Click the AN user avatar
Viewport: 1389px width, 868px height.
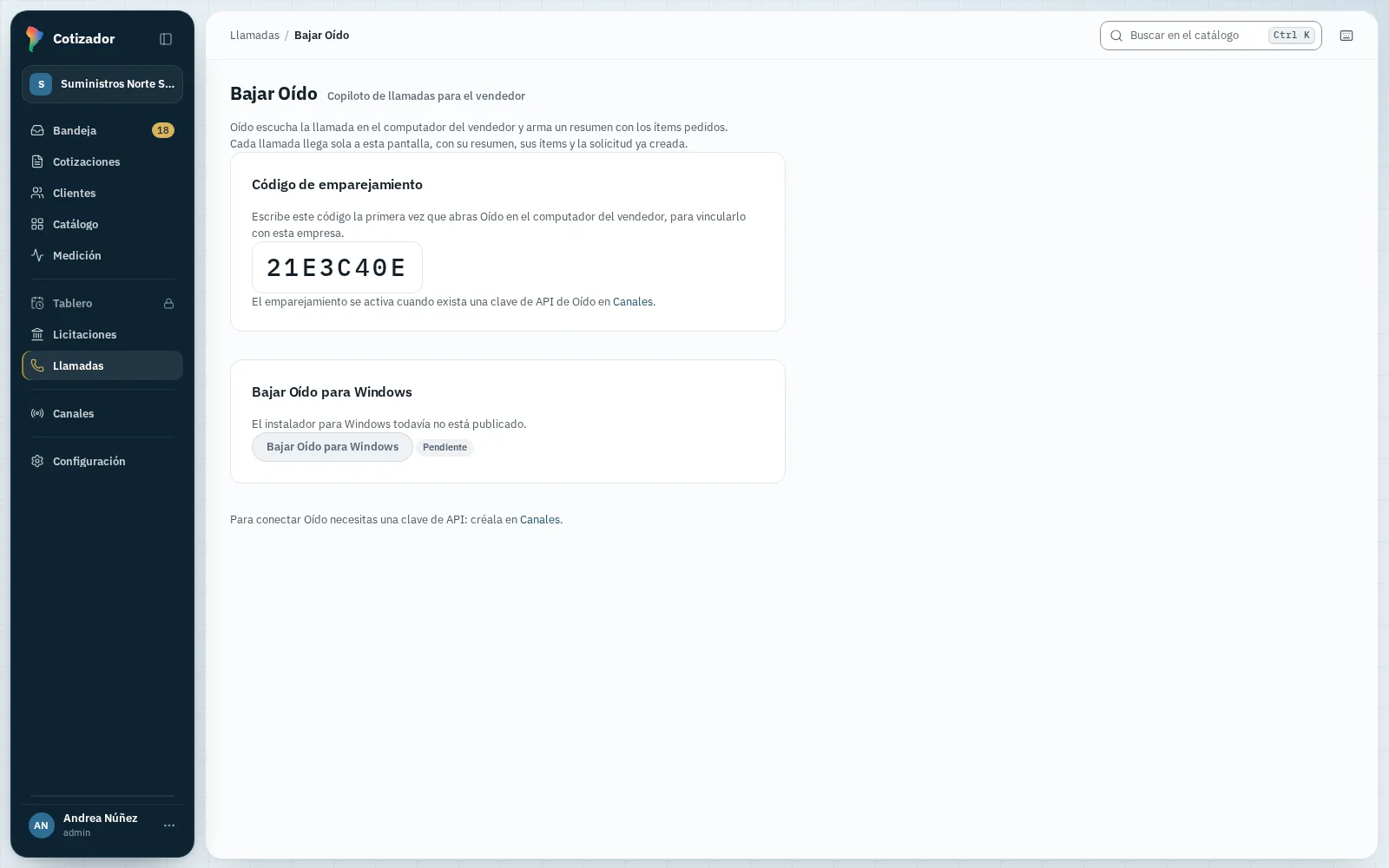pyautogui.click(x=41, y=825)
